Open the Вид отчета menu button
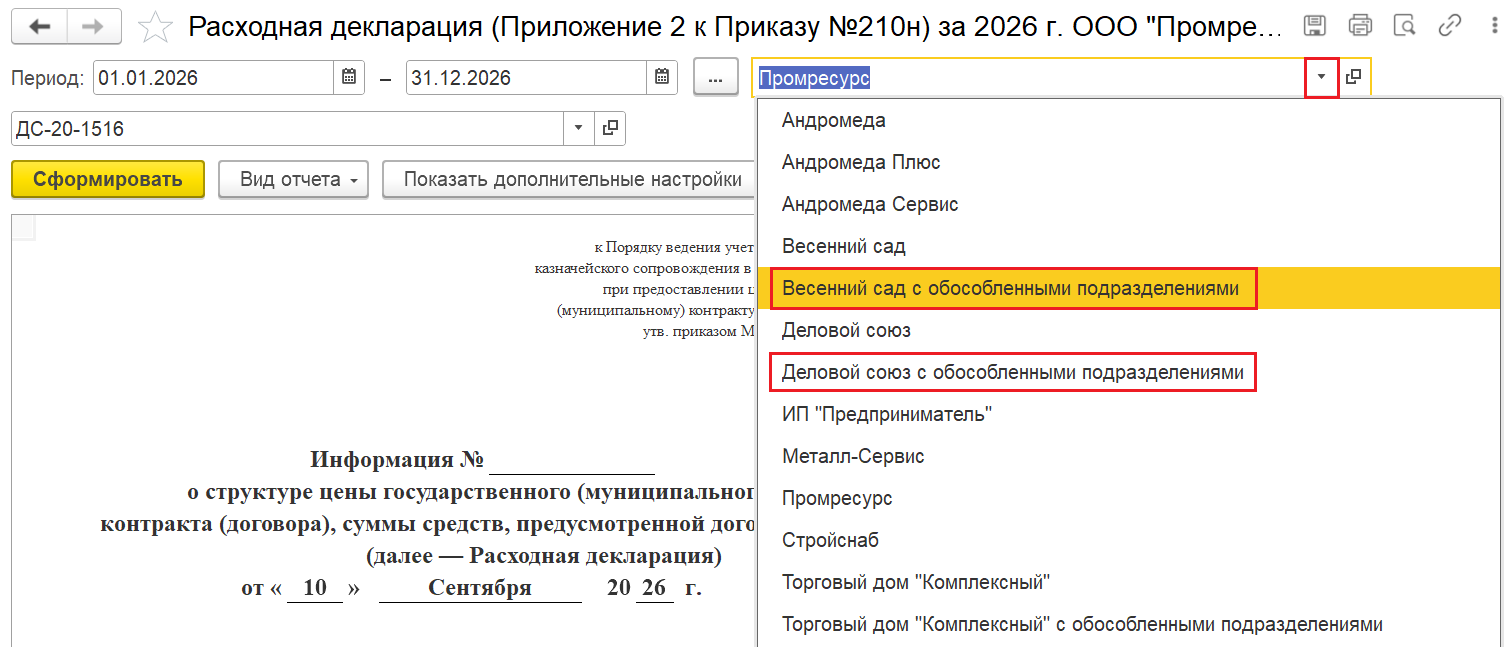The width and height of the screenshot is (1504, 647). (293, 180)
